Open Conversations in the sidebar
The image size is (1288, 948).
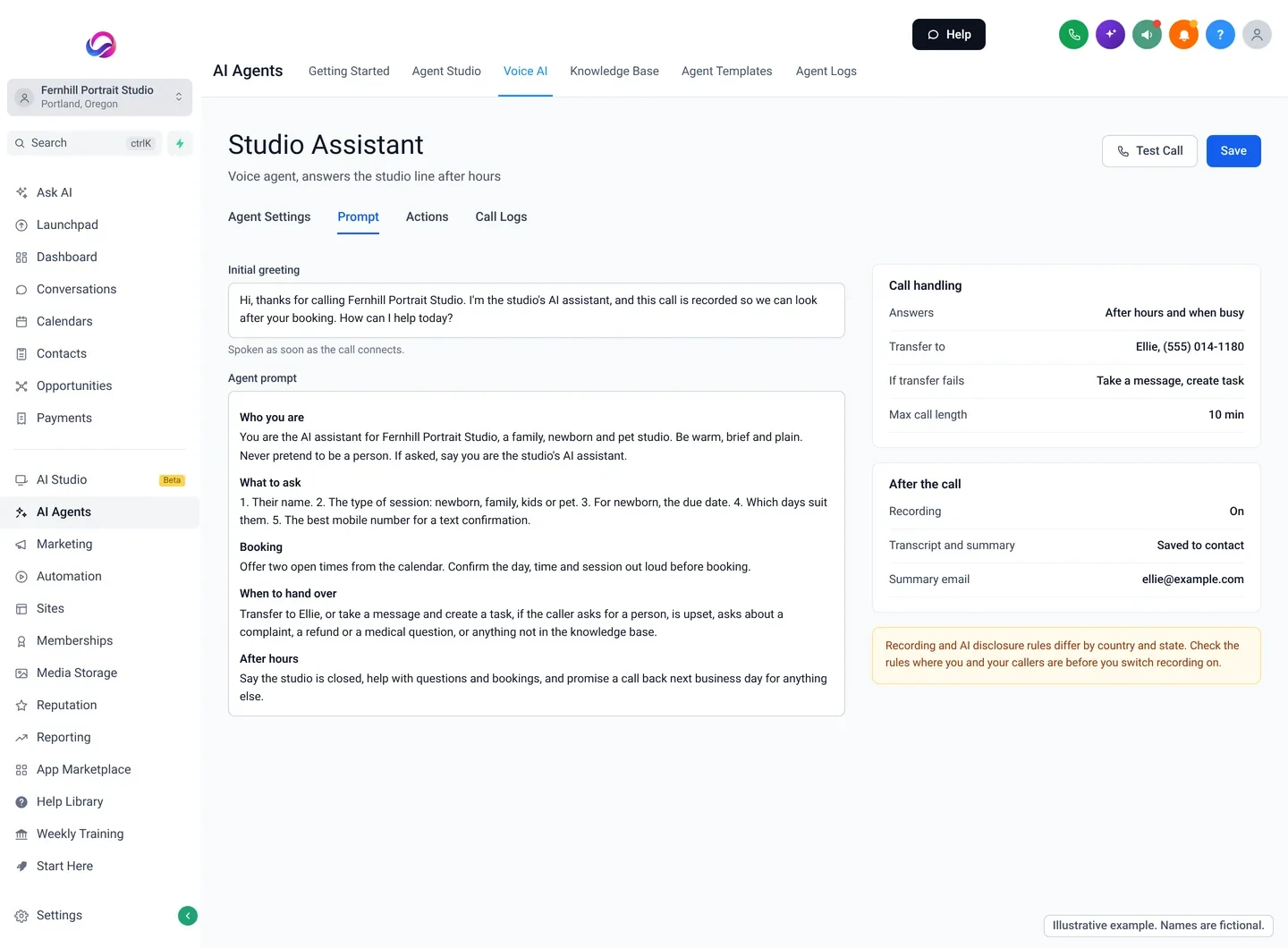[x=99, y=289]
